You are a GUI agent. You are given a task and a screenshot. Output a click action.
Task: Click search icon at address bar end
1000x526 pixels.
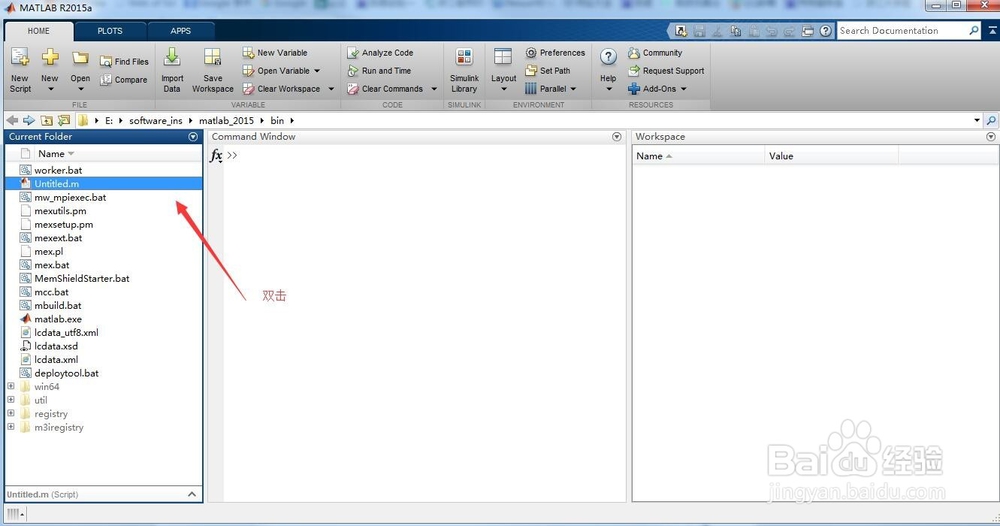991,120
